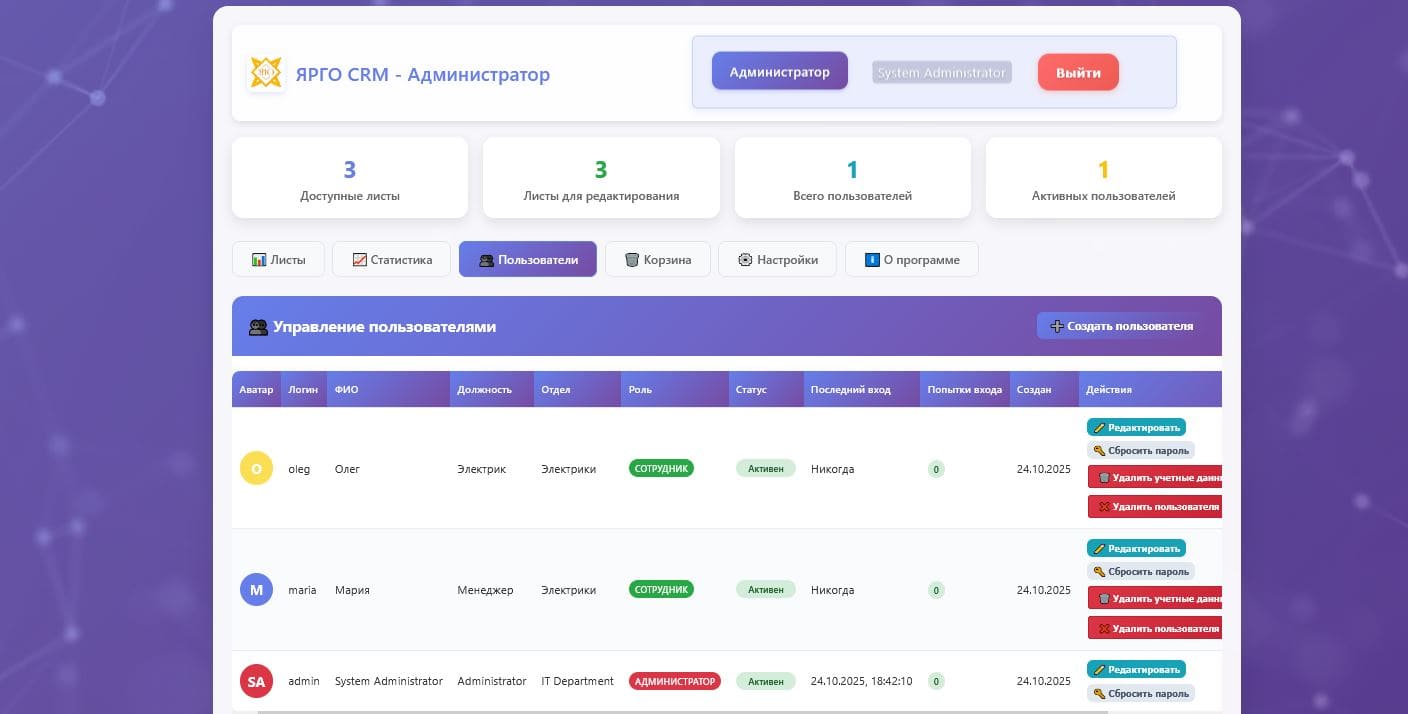Click the Последний вход column header

(850, 389)
